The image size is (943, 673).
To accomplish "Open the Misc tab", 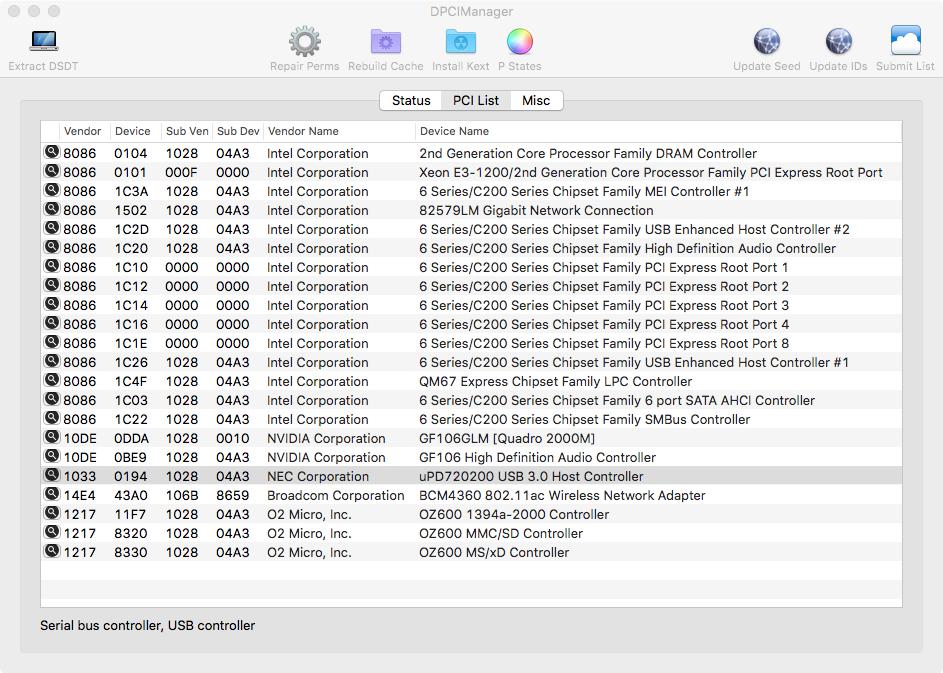I will (x=536, y=101).
